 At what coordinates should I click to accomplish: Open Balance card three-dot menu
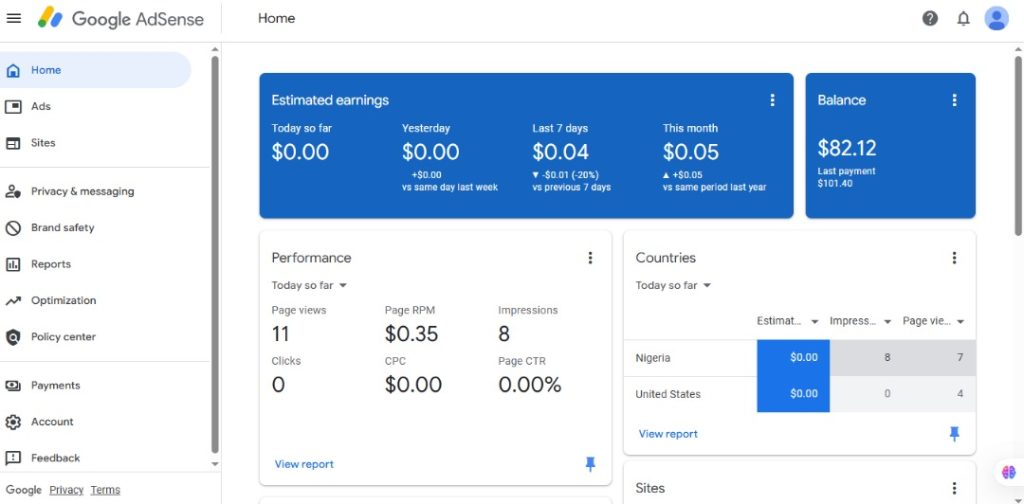(954, 100)
